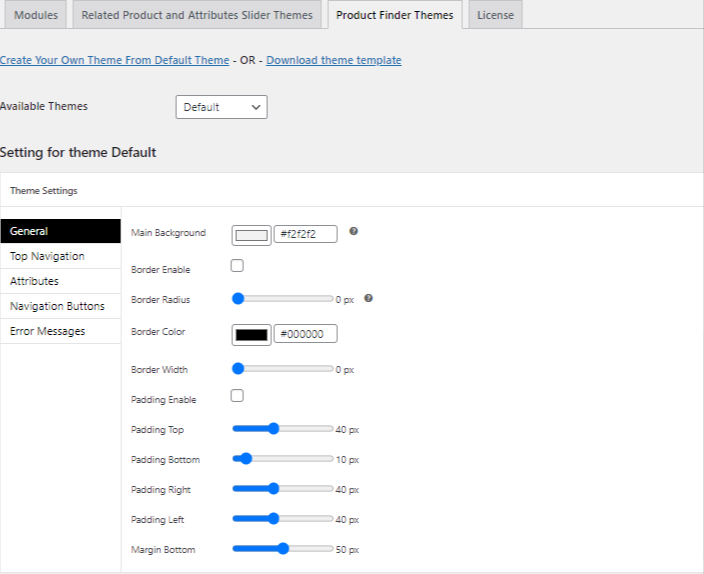The image size is (704, 574).
Task: Click the Padding Top slider handle
Action: coord(273,429)
